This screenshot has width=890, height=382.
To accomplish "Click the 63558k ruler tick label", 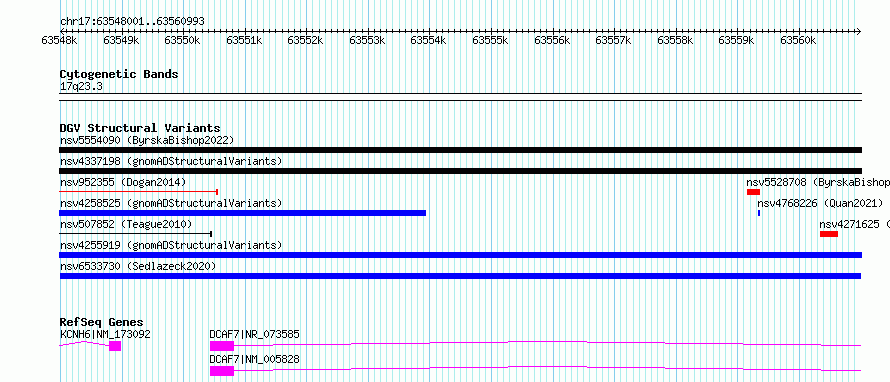I will tap(675, 40).
